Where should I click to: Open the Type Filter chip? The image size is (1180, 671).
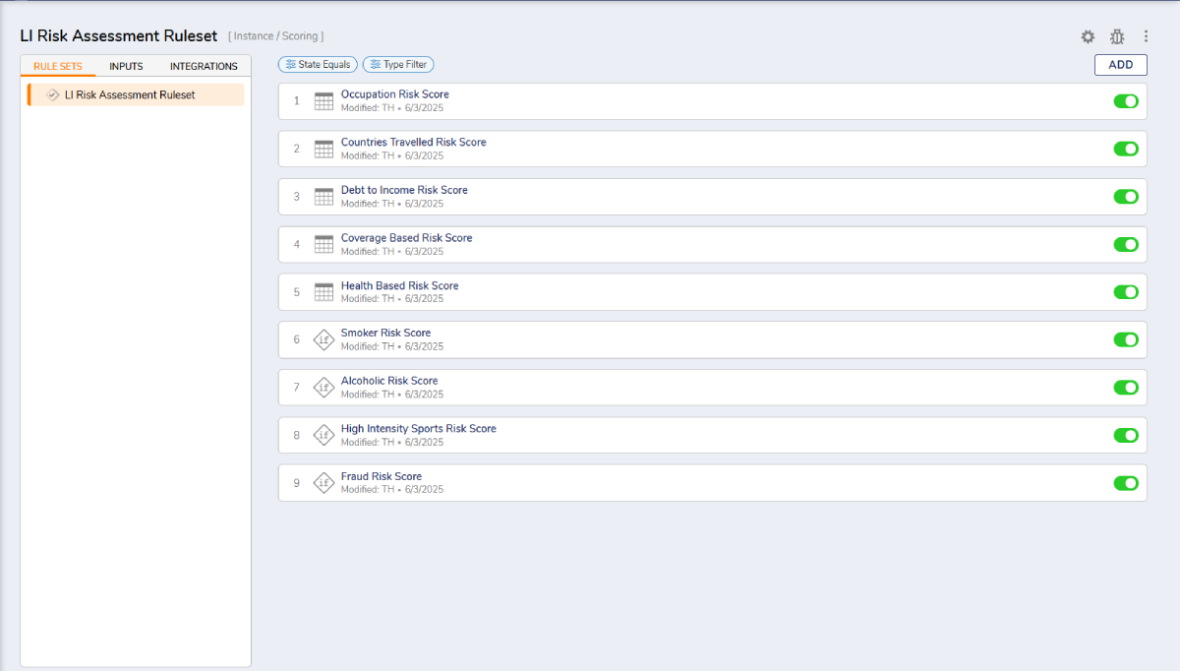click(x=398, y=65)
